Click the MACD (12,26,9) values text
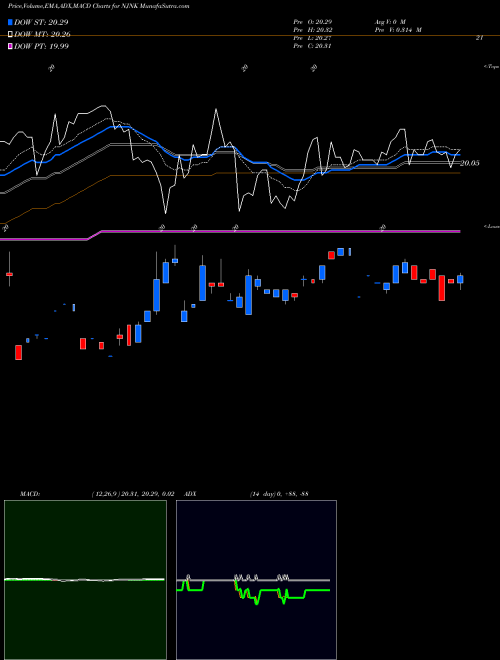The height and width of the screenshot is (660, 500). tap(133, 494)
